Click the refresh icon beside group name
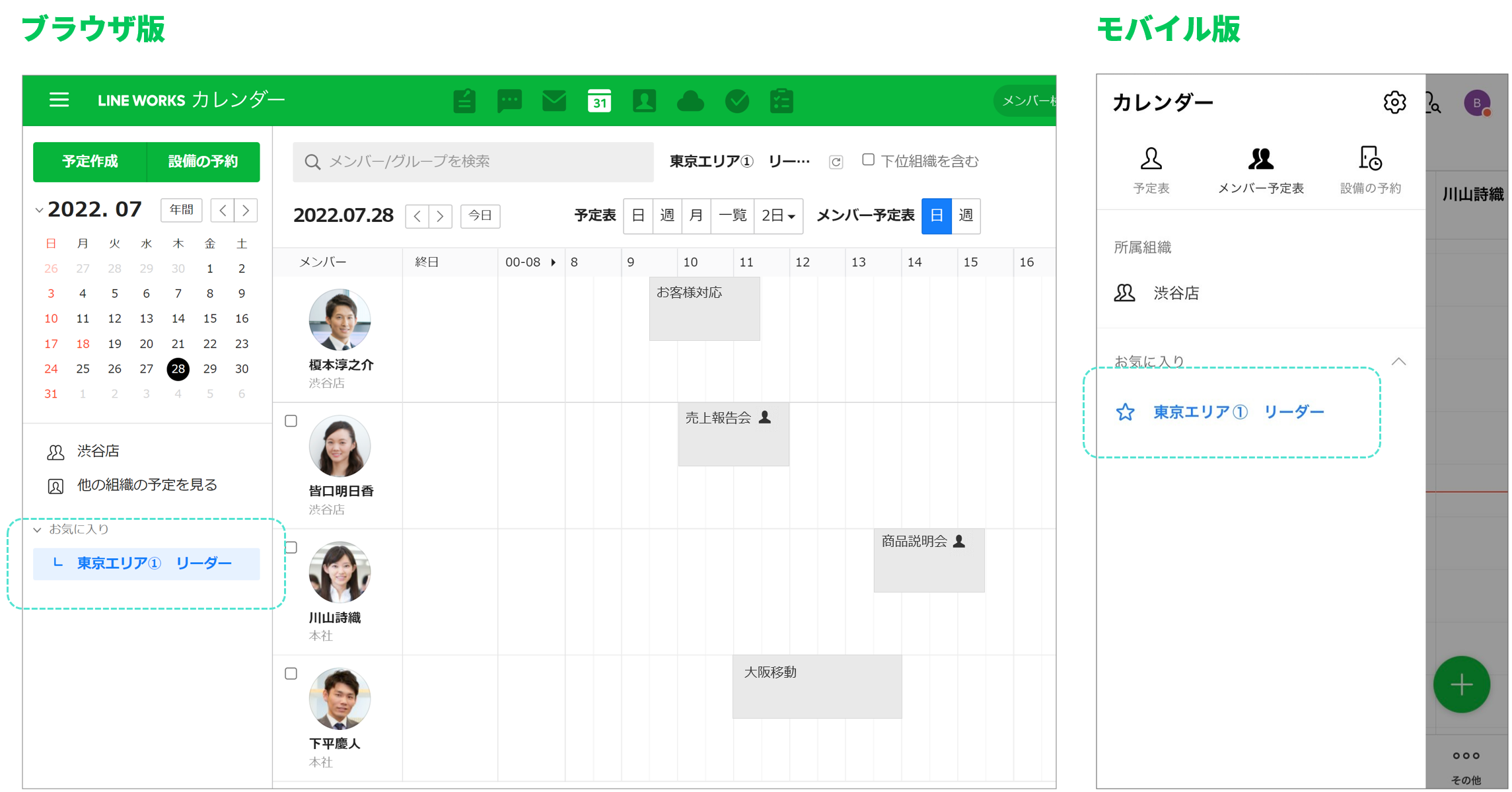 pos(836,162)
